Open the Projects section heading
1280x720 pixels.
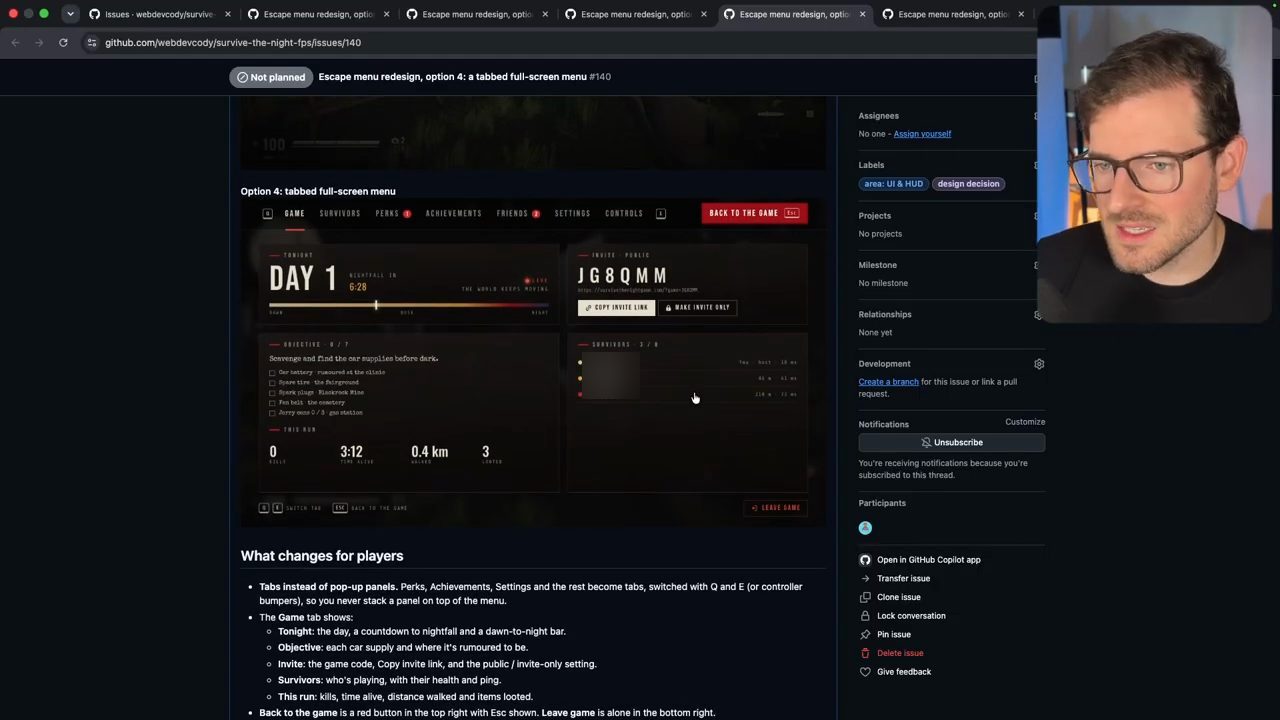(874, 216)
